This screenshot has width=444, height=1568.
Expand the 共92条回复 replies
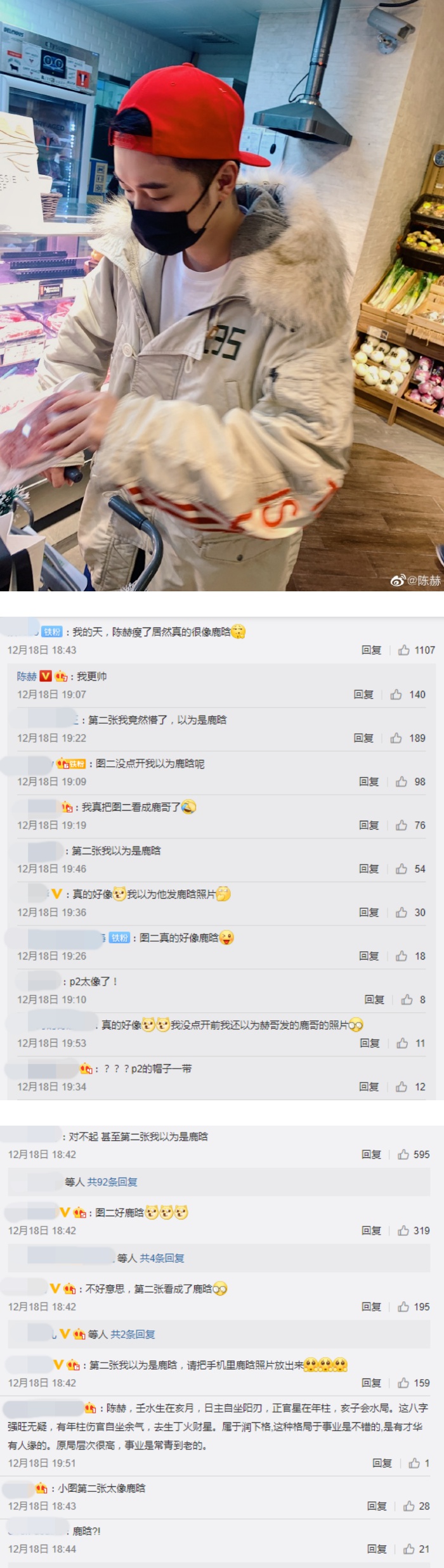pyautogui.click(x=112, y=1181)
